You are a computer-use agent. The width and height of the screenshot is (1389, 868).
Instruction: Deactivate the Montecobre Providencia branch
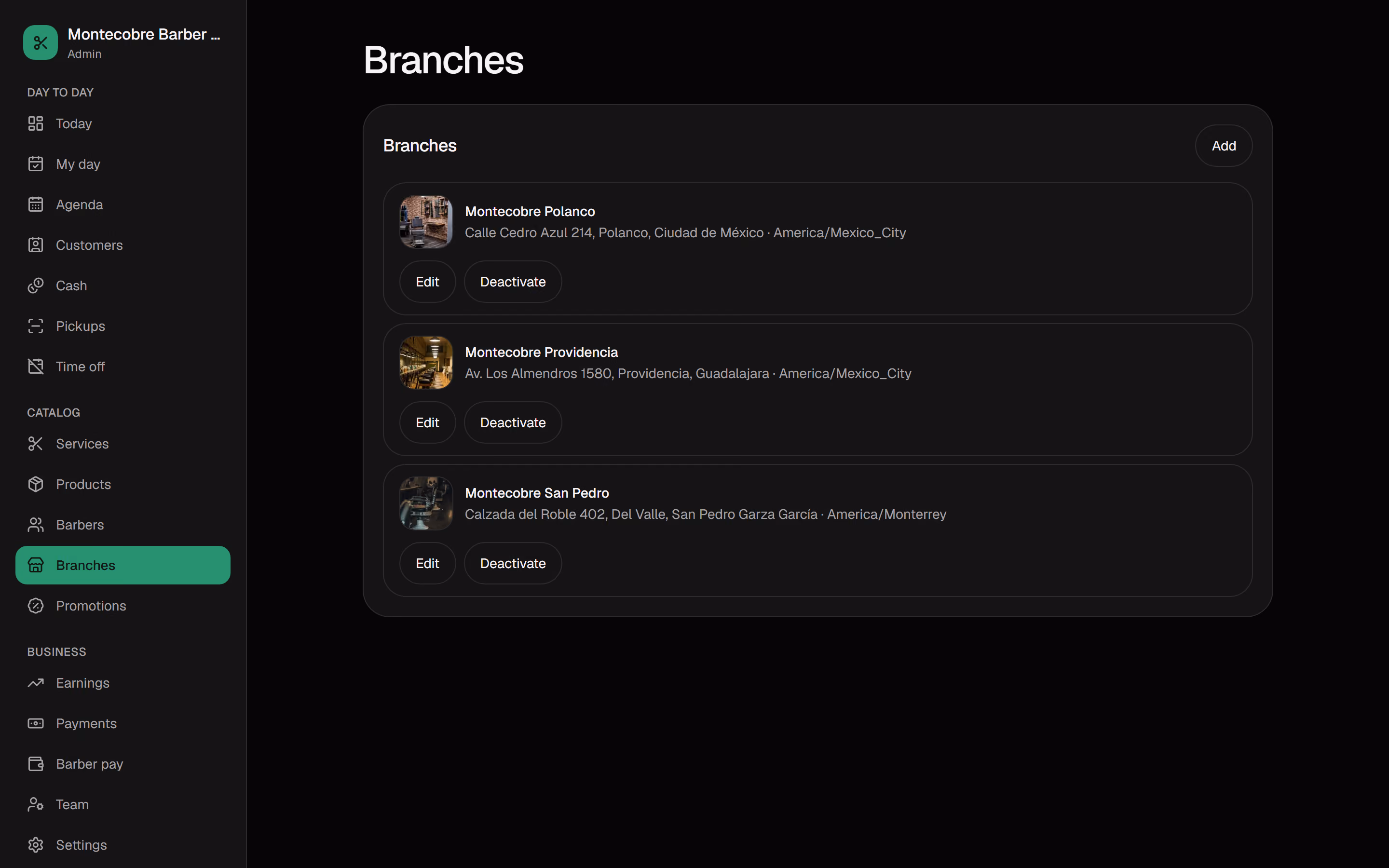(513, 422)
